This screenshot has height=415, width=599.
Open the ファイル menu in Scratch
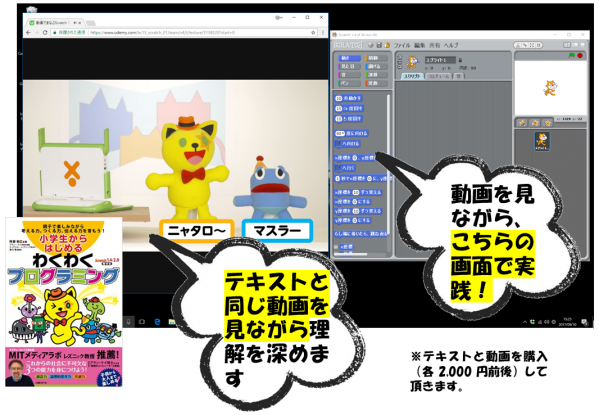(x=402, y=45)
